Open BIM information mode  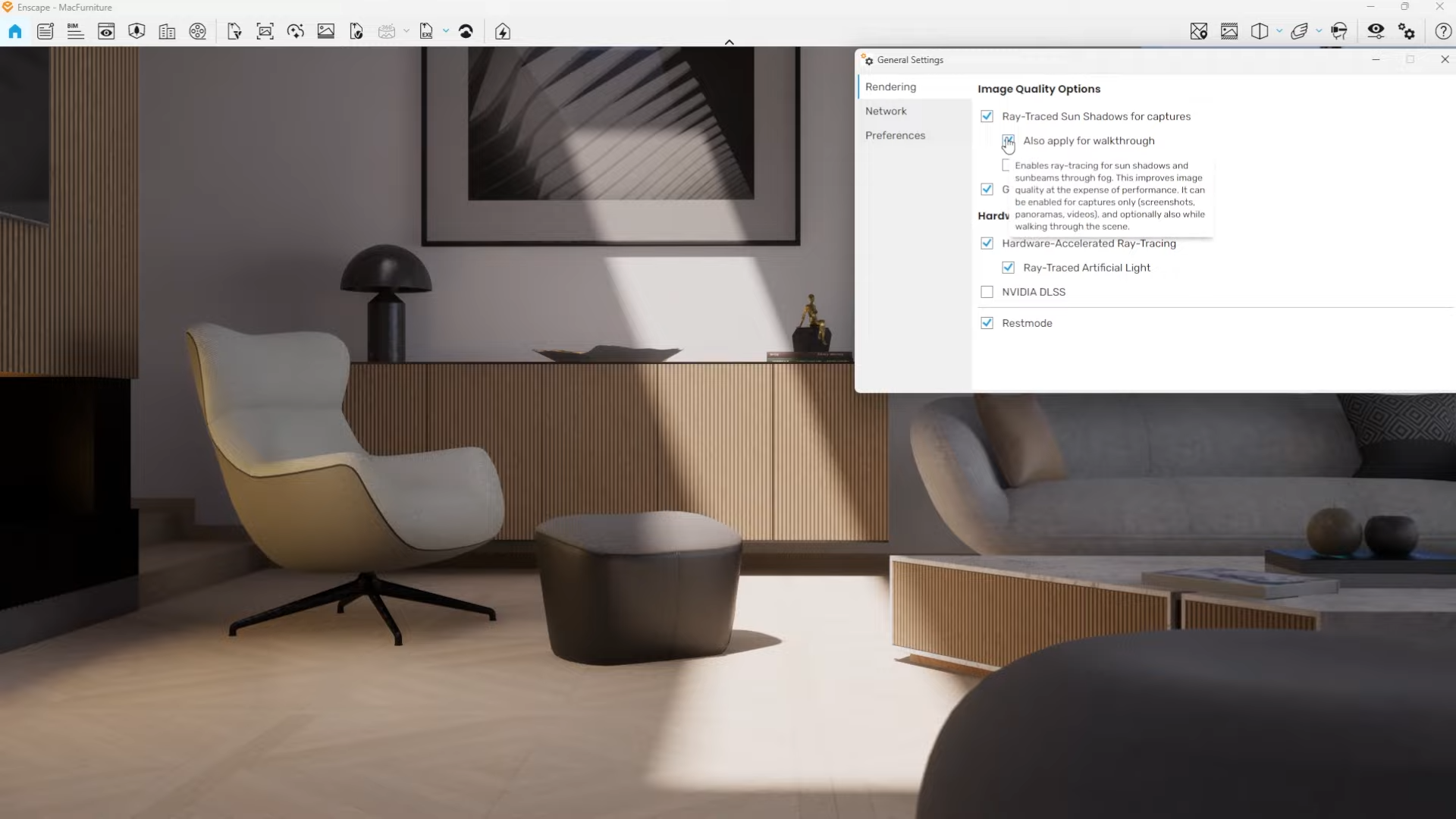click(75, 31)
